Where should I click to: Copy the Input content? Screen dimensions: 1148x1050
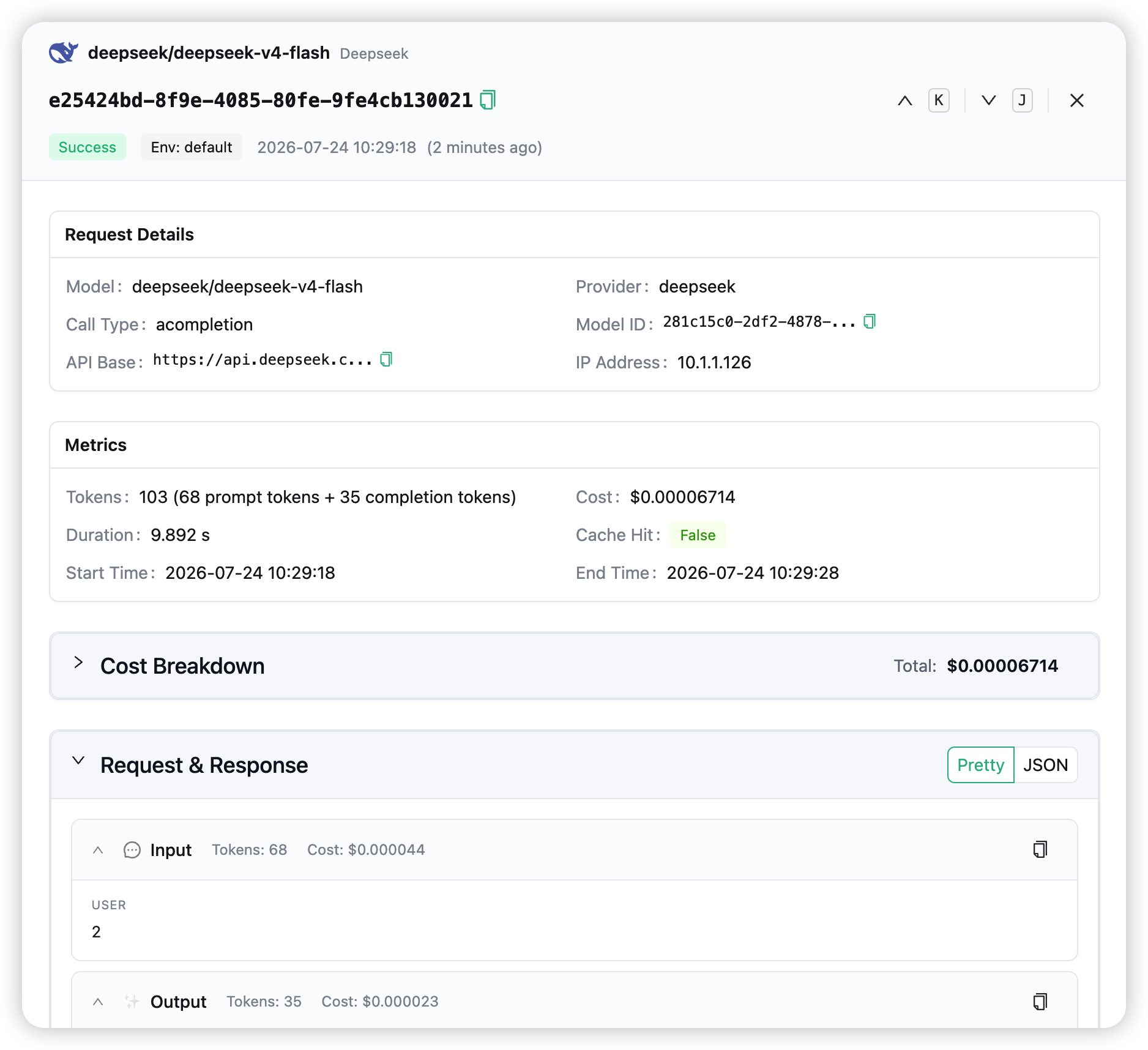coord(1040,849)
